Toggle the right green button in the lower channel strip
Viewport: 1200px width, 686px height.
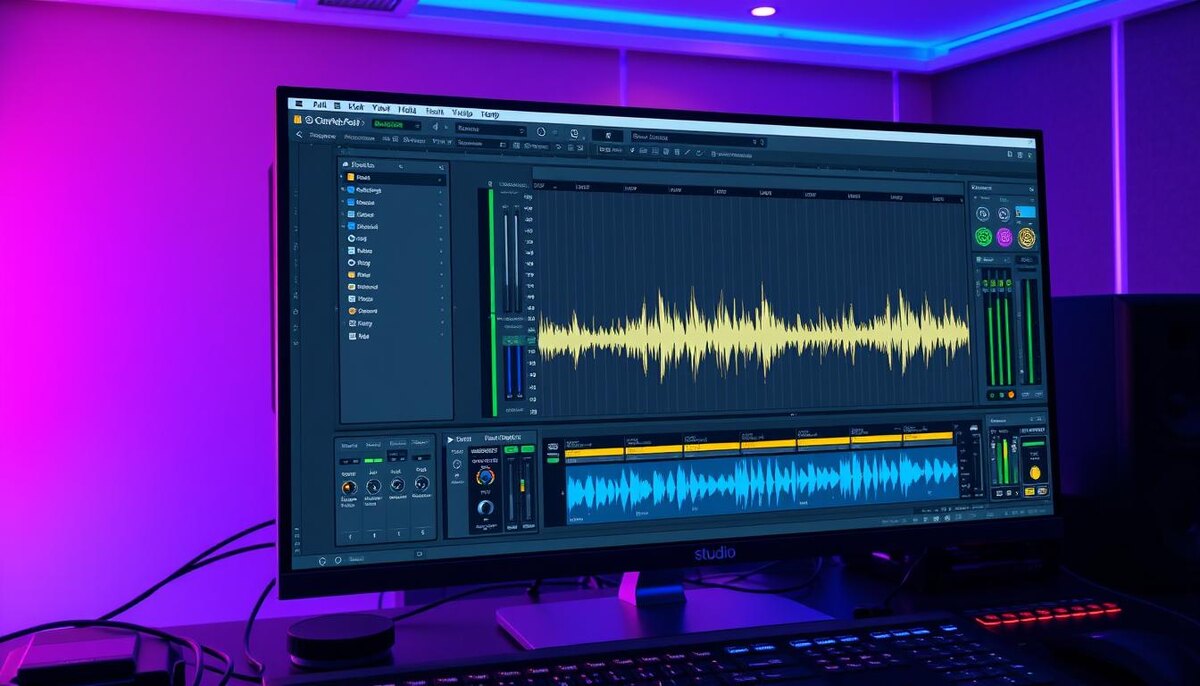[x=526, y=450]
